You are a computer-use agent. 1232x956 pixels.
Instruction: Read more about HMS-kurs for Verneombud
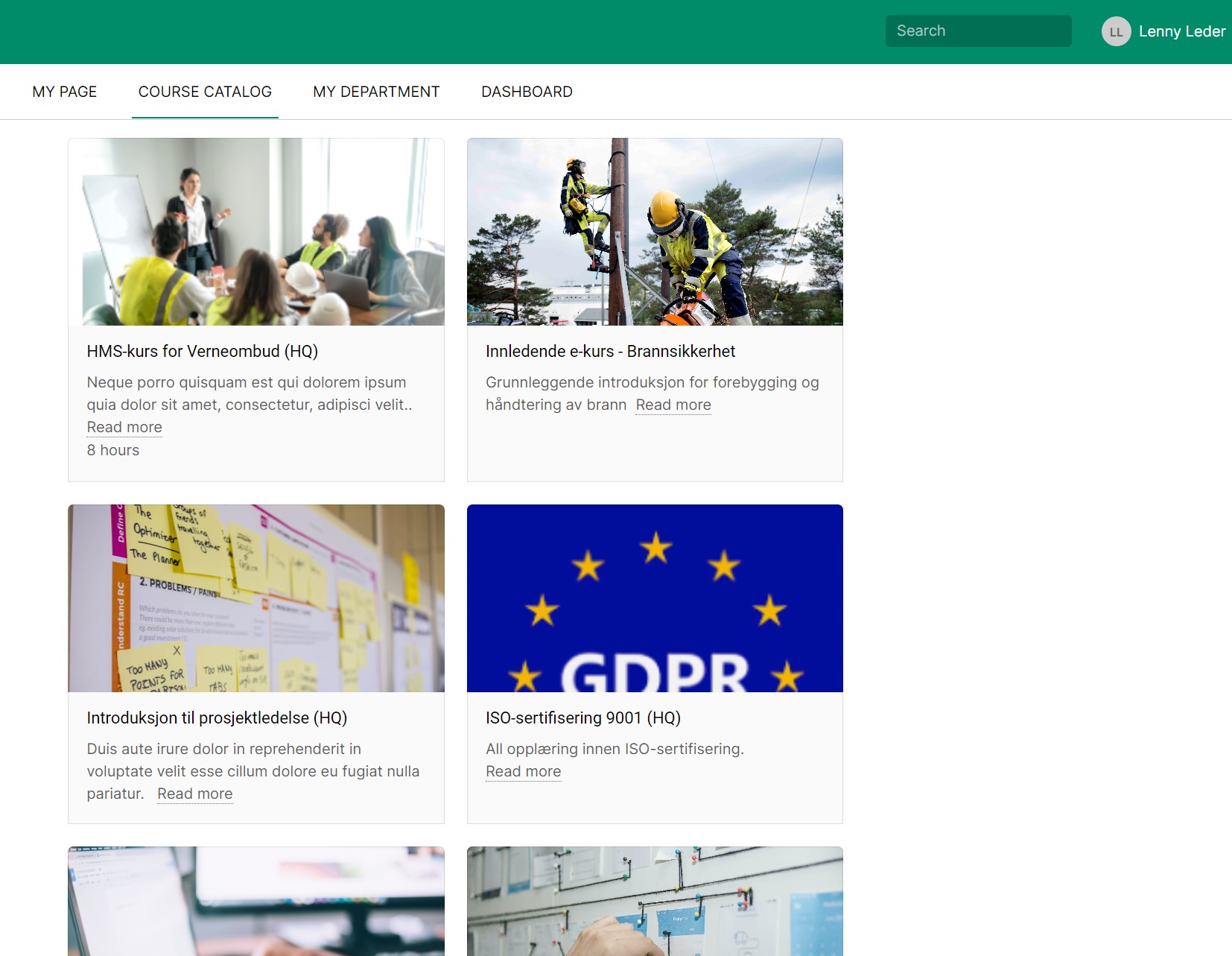(124, 427)
